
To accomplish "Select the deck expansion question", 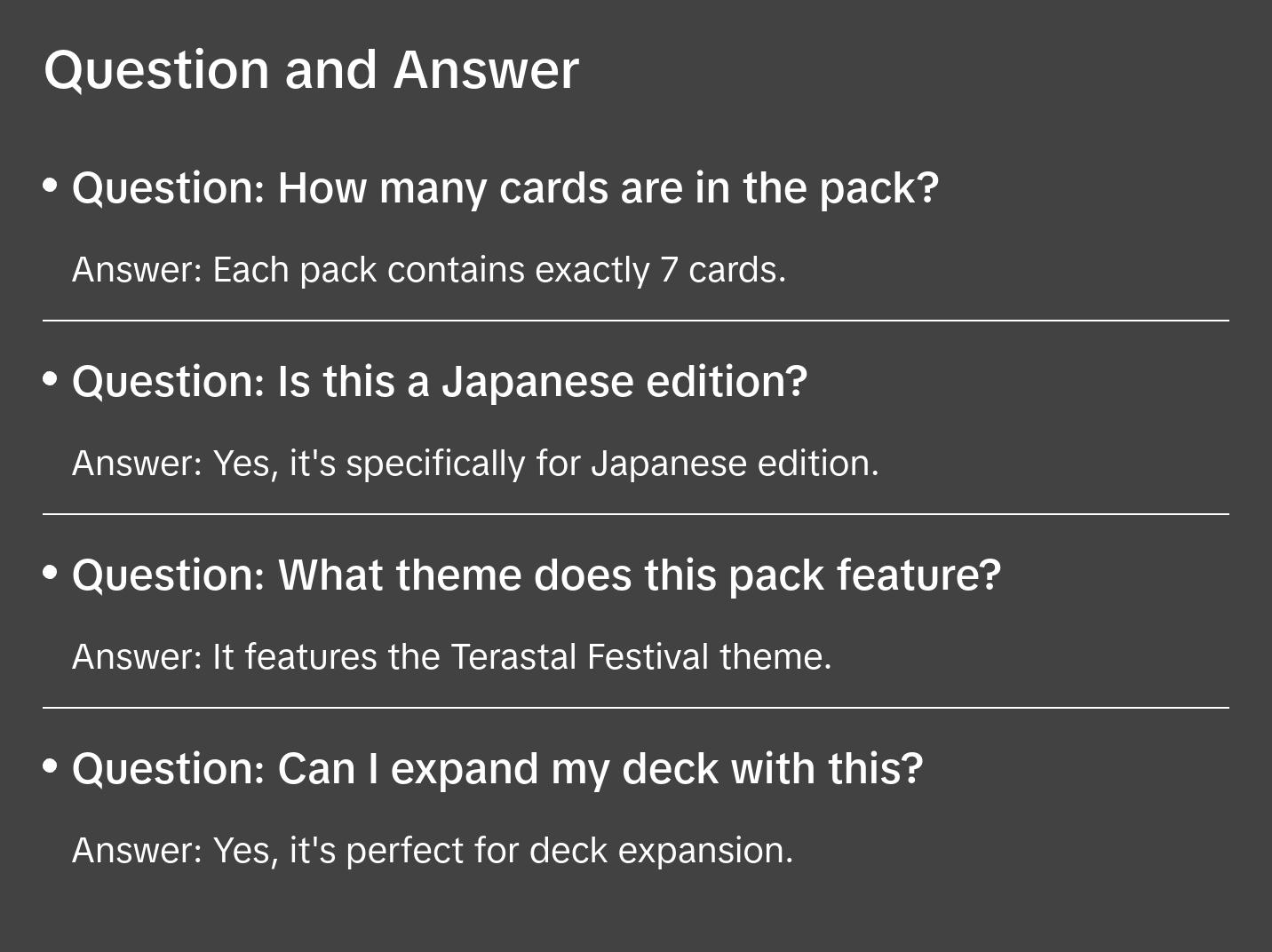I will [x=497, y=769].
